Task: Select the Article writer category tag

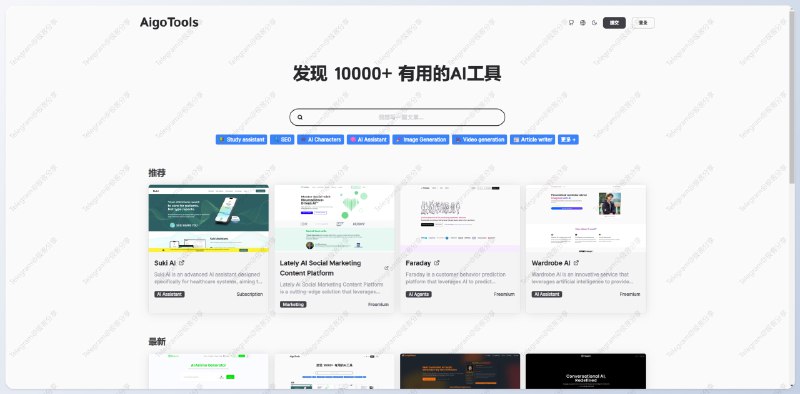Action: click(x=533, y=139)
